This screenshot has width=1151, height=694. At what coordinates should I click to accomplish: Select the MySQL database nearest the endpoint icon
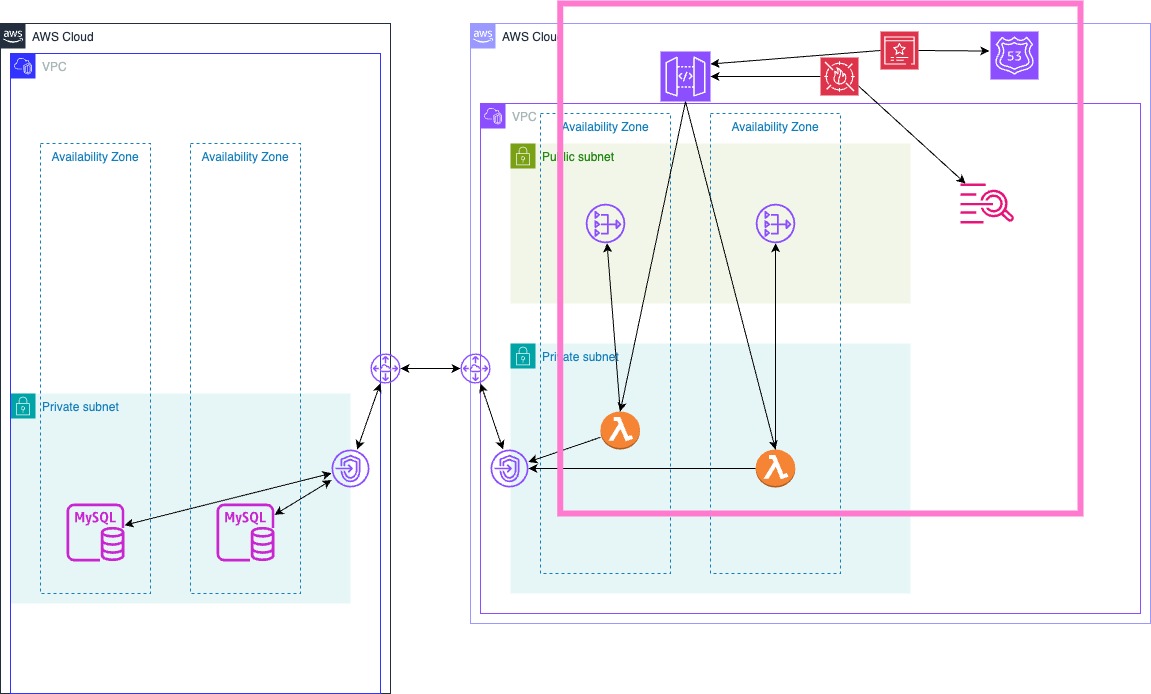coord(245,532)
